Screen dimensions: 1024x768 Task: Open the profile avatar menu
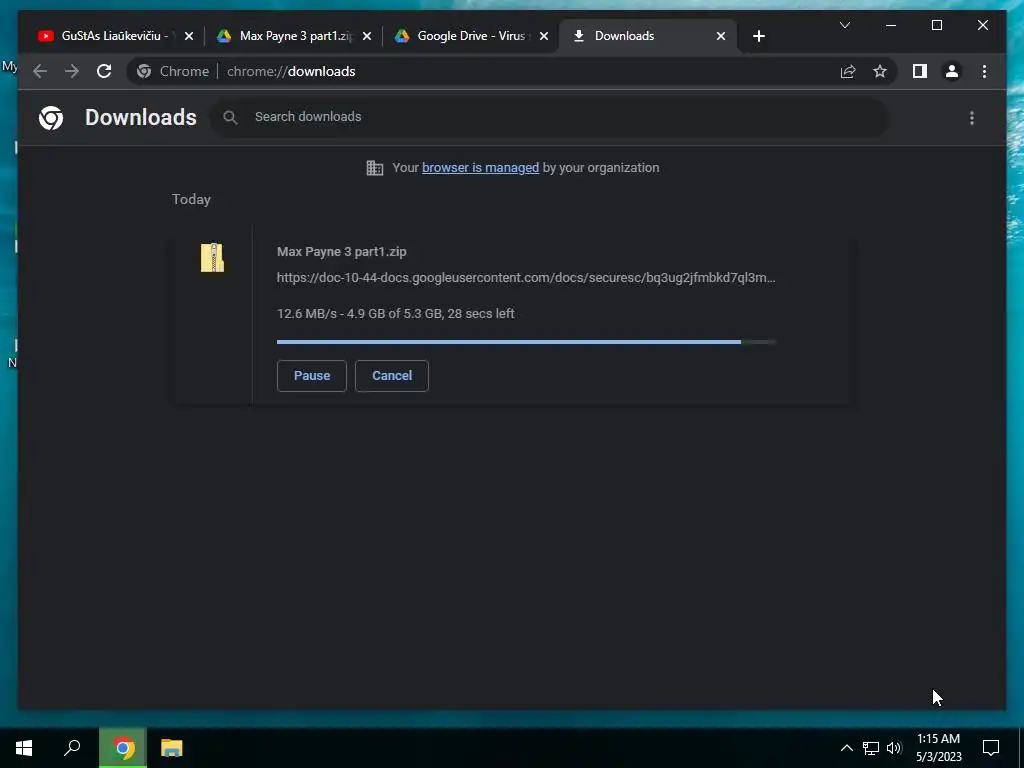tap(952, 71)
